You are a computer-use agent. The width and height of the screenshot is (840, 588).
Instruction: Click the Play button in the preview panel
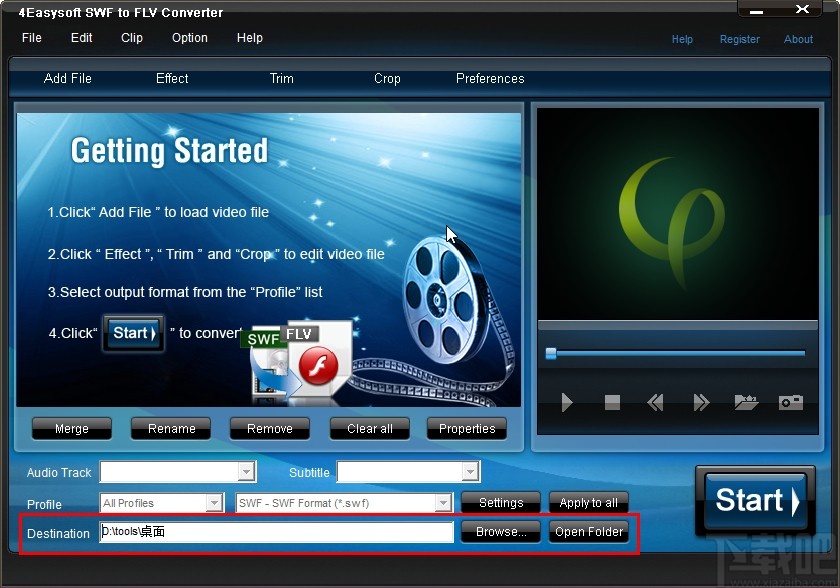[567, 403]
